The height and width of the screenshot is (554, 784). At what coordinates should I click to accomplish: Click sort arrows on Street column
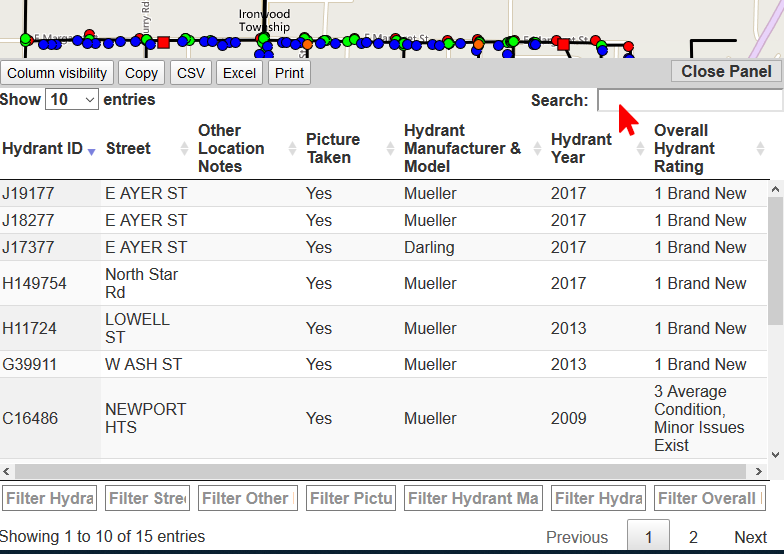pyautogui.click(x=184, y=149)
